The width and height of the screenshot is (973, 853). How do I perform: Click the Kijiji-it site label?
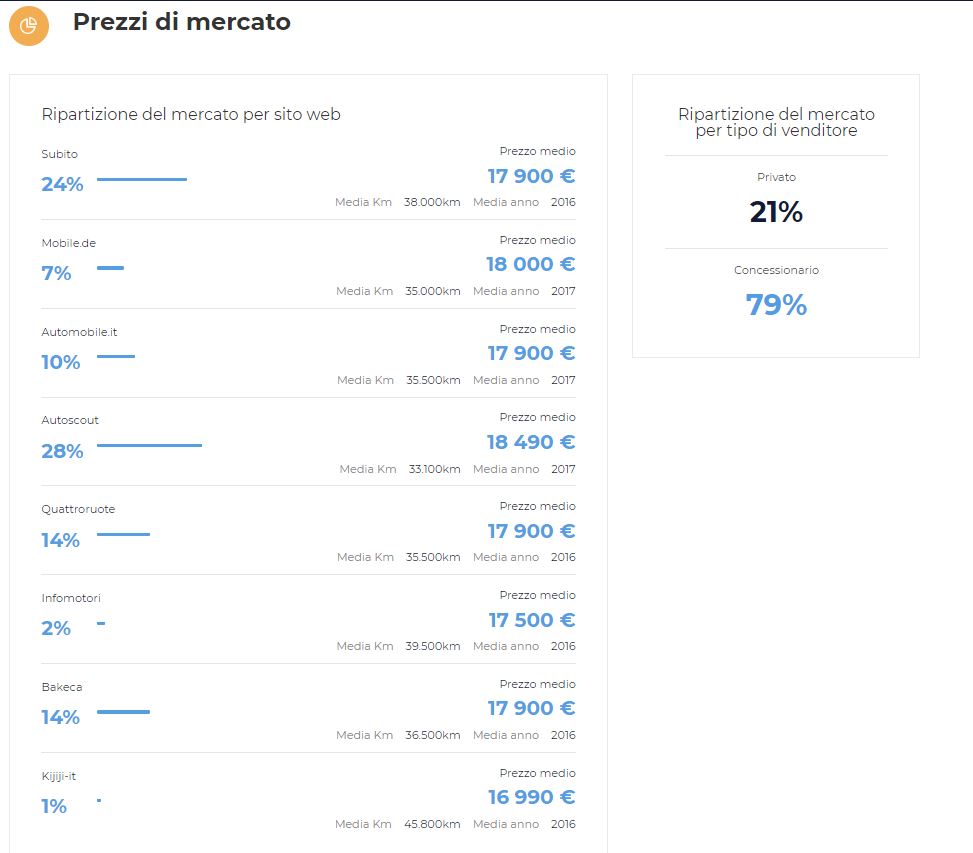tap(58, 776)
